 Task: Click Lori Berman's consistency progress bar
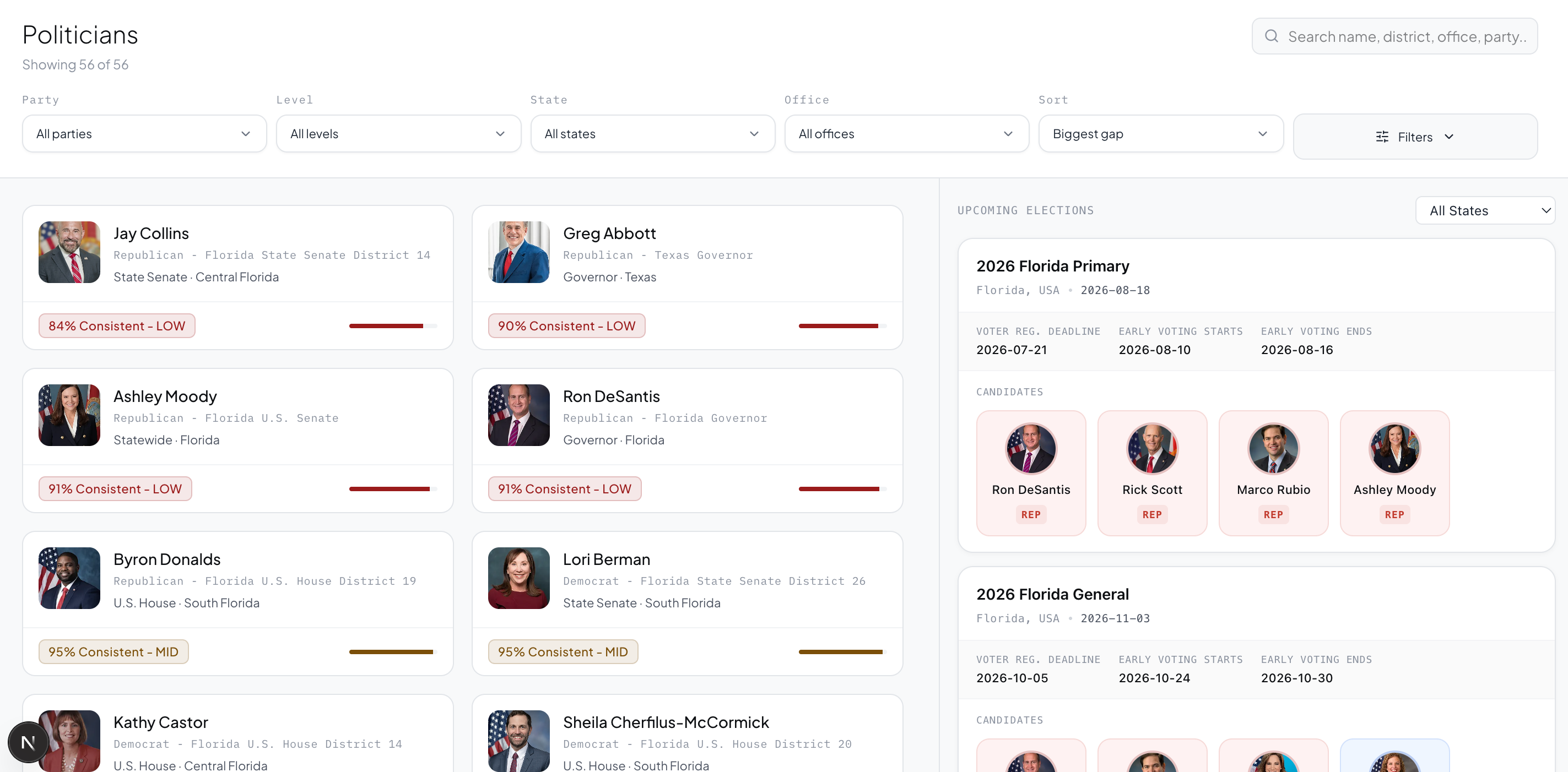(x=842, y=651)
